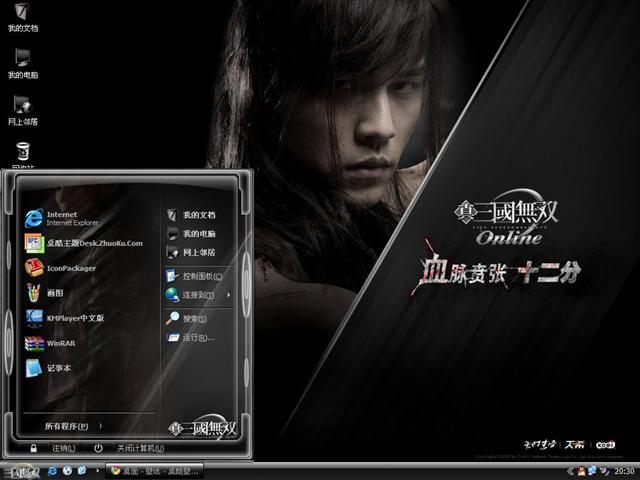Image resolution: width=640 pixels, height=480 pixels.
Task: Click the second quick launch globe icon
Action: (67, 471)
